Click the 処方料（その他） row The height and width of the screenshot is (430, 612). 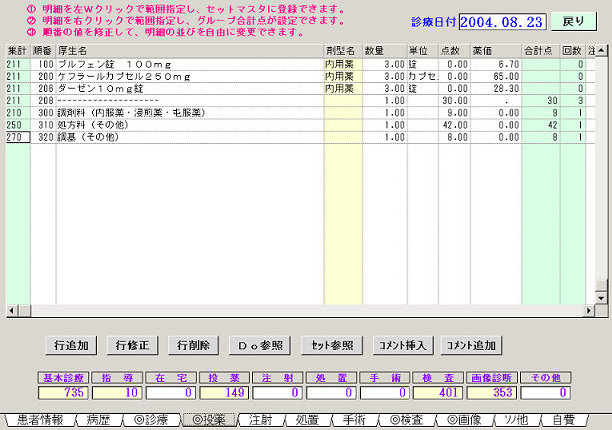(190, 124)
